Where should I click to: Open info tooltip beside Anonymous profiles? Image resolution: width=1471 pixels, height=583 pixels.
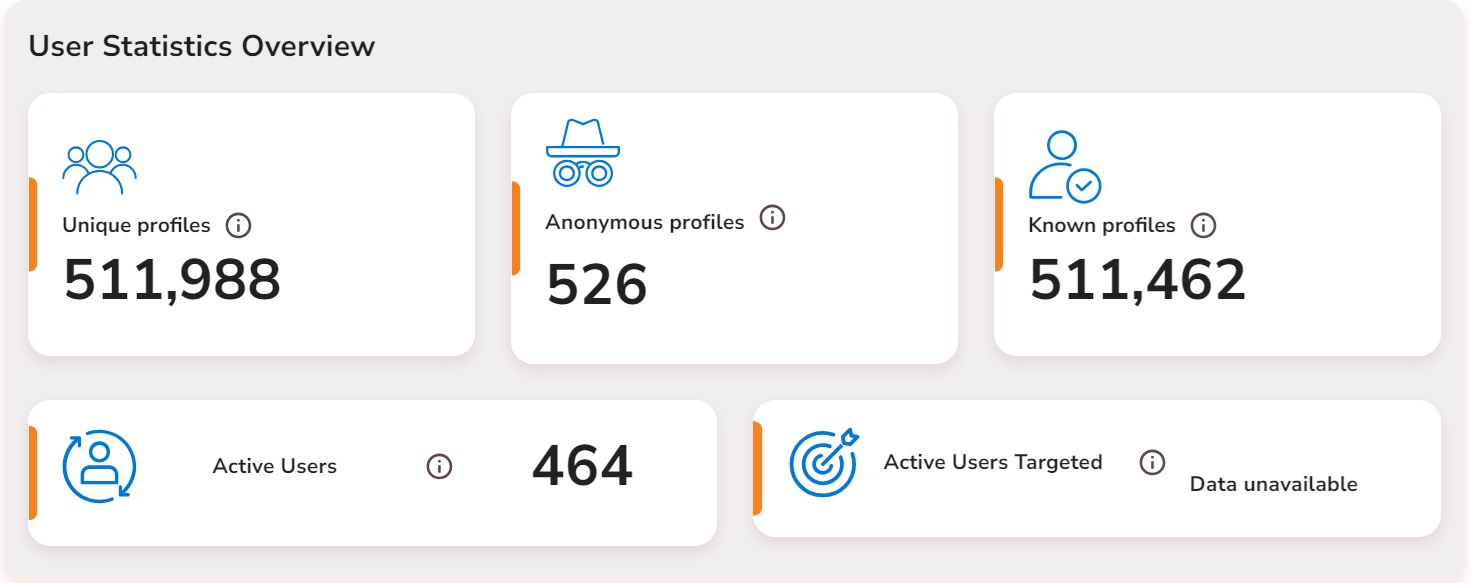pyautogui.click(x=772, y=218)
